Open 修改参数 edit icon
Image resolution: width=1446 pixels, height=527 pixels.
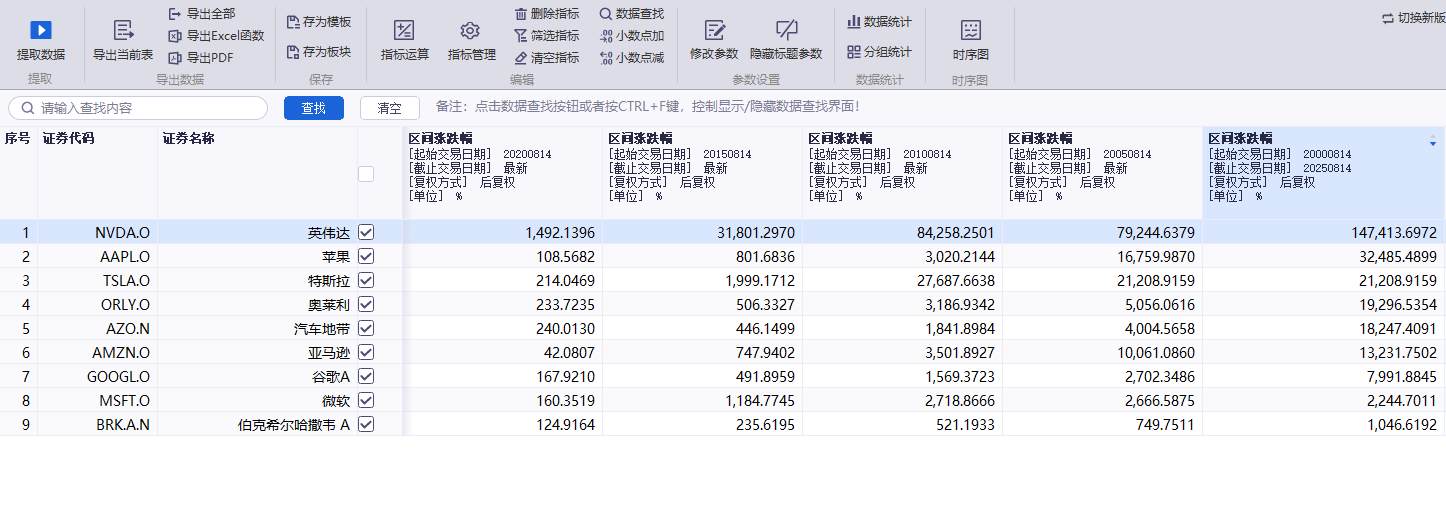coord(714,30)
